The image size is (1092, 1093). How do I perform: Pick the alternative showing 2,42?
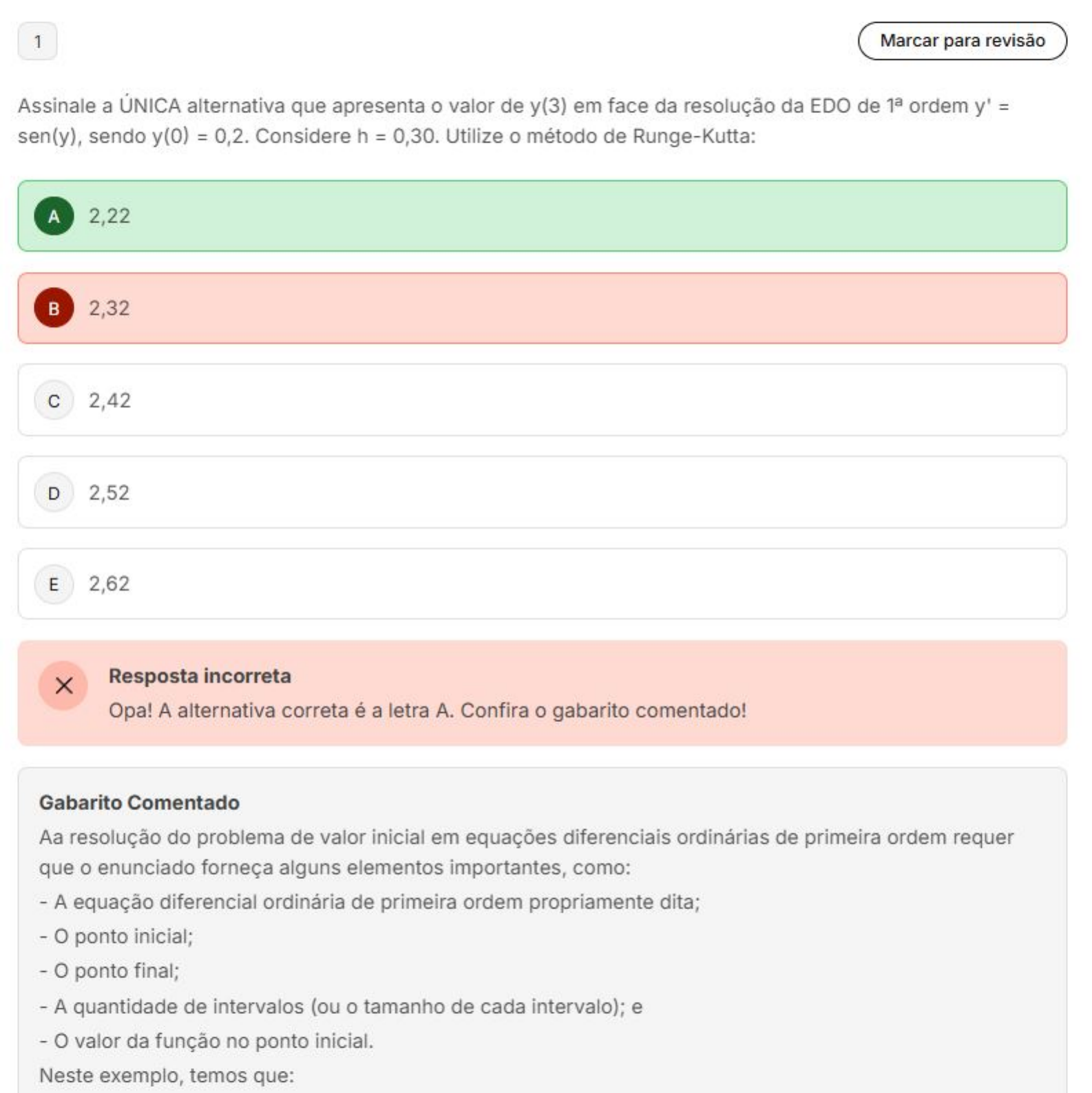pyautogui.click(x=542, y=401)
